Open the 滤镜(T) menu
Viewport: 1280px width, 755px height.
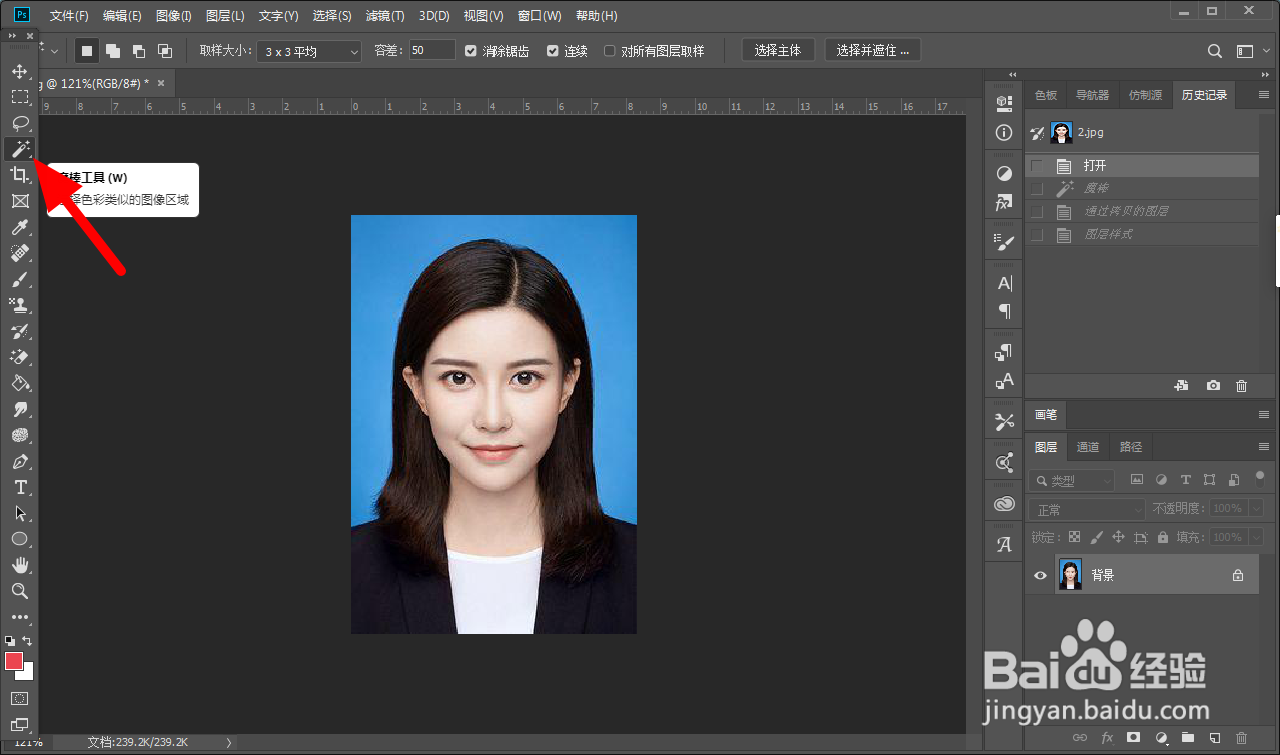point(385,16)
